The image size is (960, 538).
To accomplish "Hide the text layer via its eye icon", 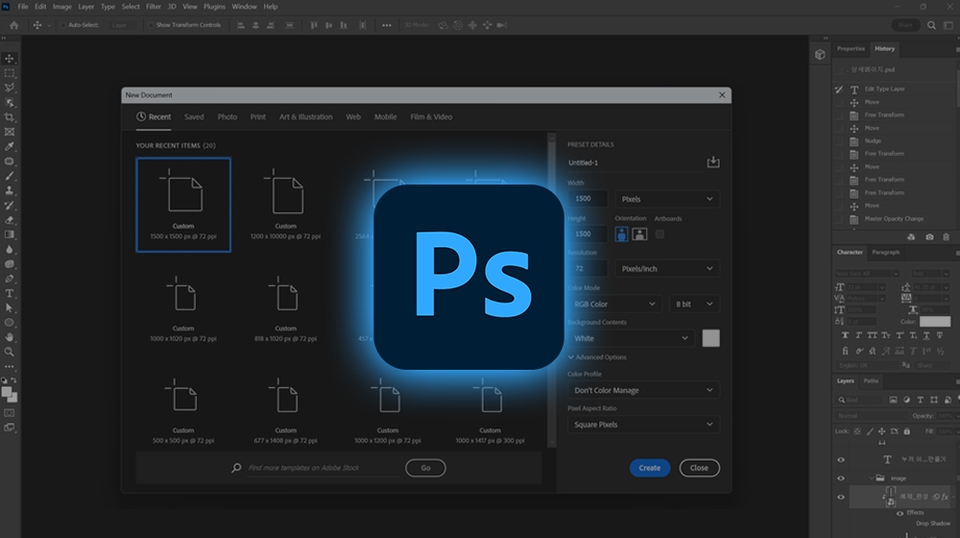I will click(841, 460).
